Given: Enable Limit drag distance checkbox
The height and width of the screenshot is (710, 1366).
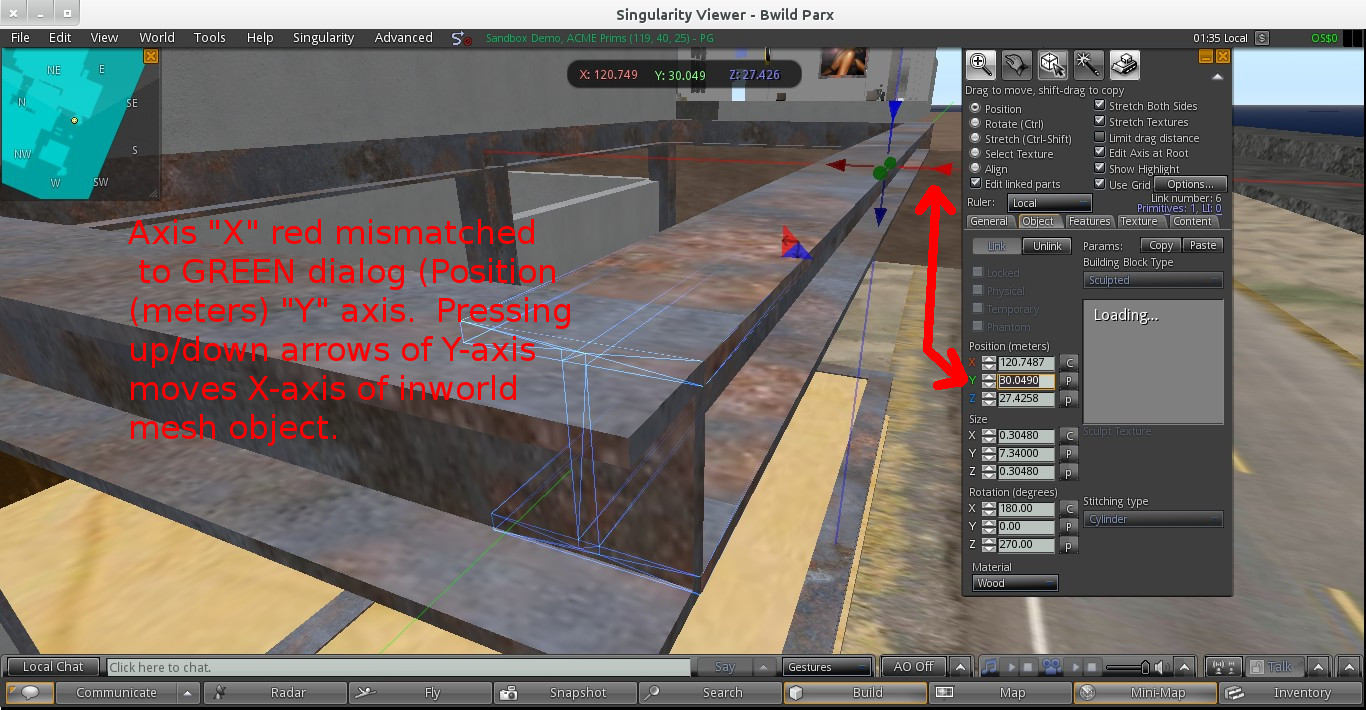Looking at the screenshot, I should [1100, 137].
